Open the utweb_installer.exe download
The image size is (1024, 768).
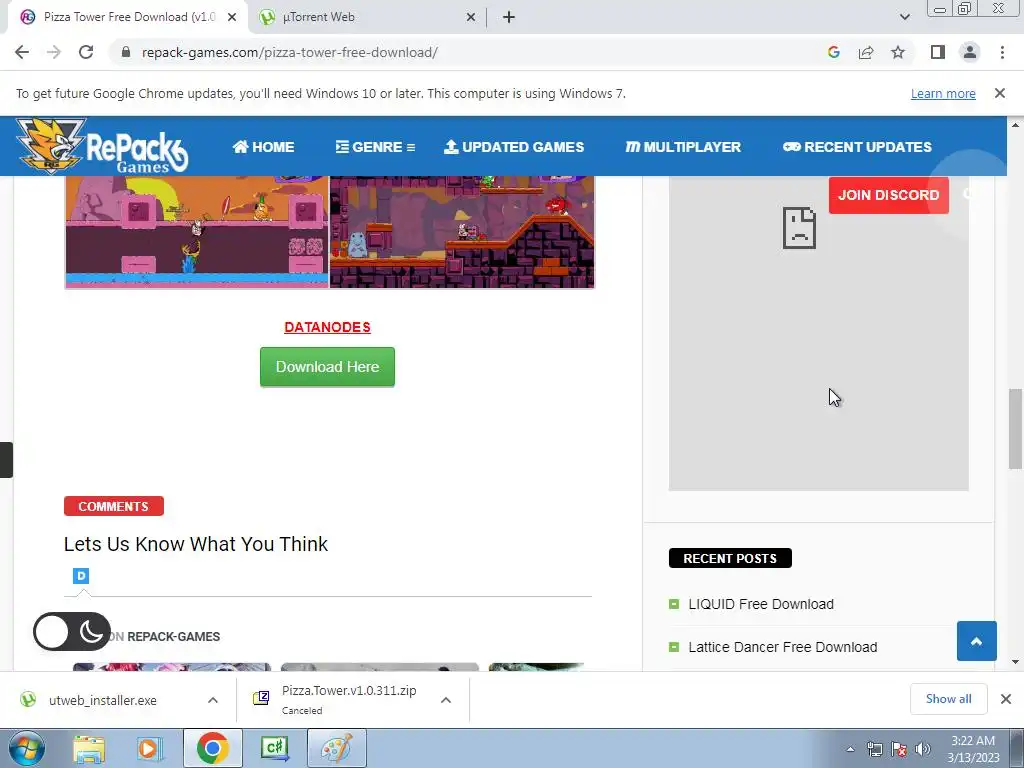point(103,700)
